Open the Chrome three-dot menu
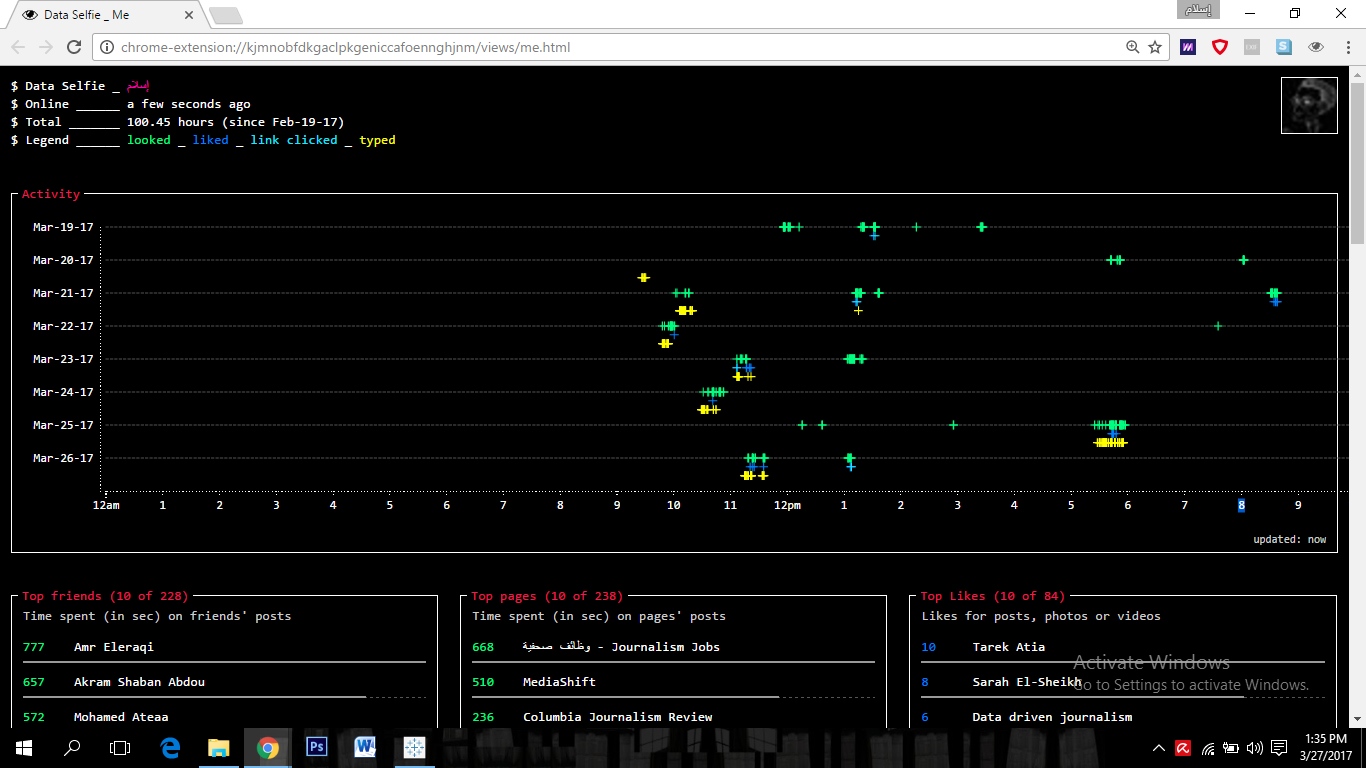Viewport: 1366px width, 768px height. tap(1346, 47)
